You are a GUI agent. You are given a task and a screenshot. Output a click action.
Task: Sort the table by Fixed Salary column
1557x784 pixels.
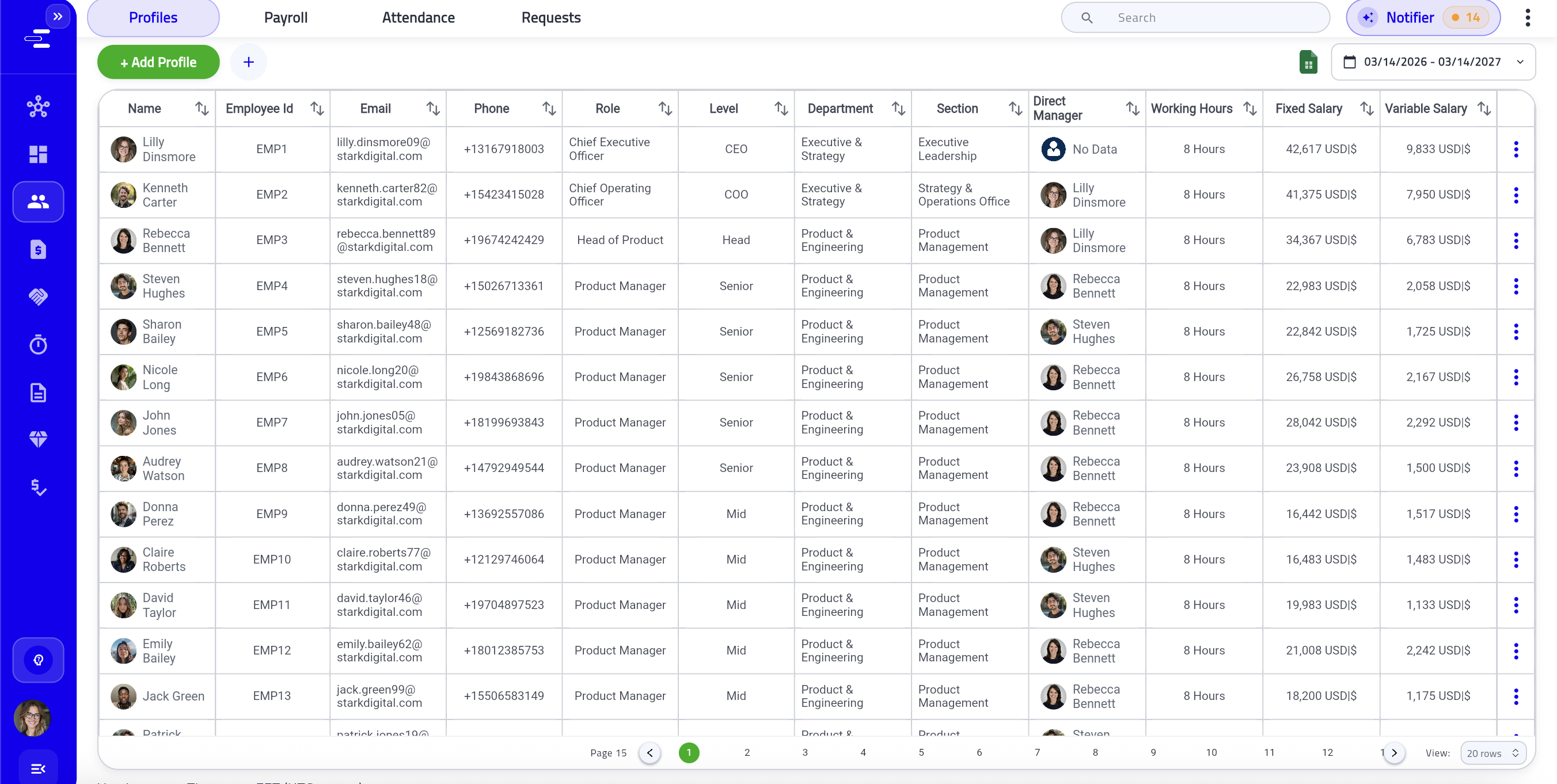(x=1368, y=108)
